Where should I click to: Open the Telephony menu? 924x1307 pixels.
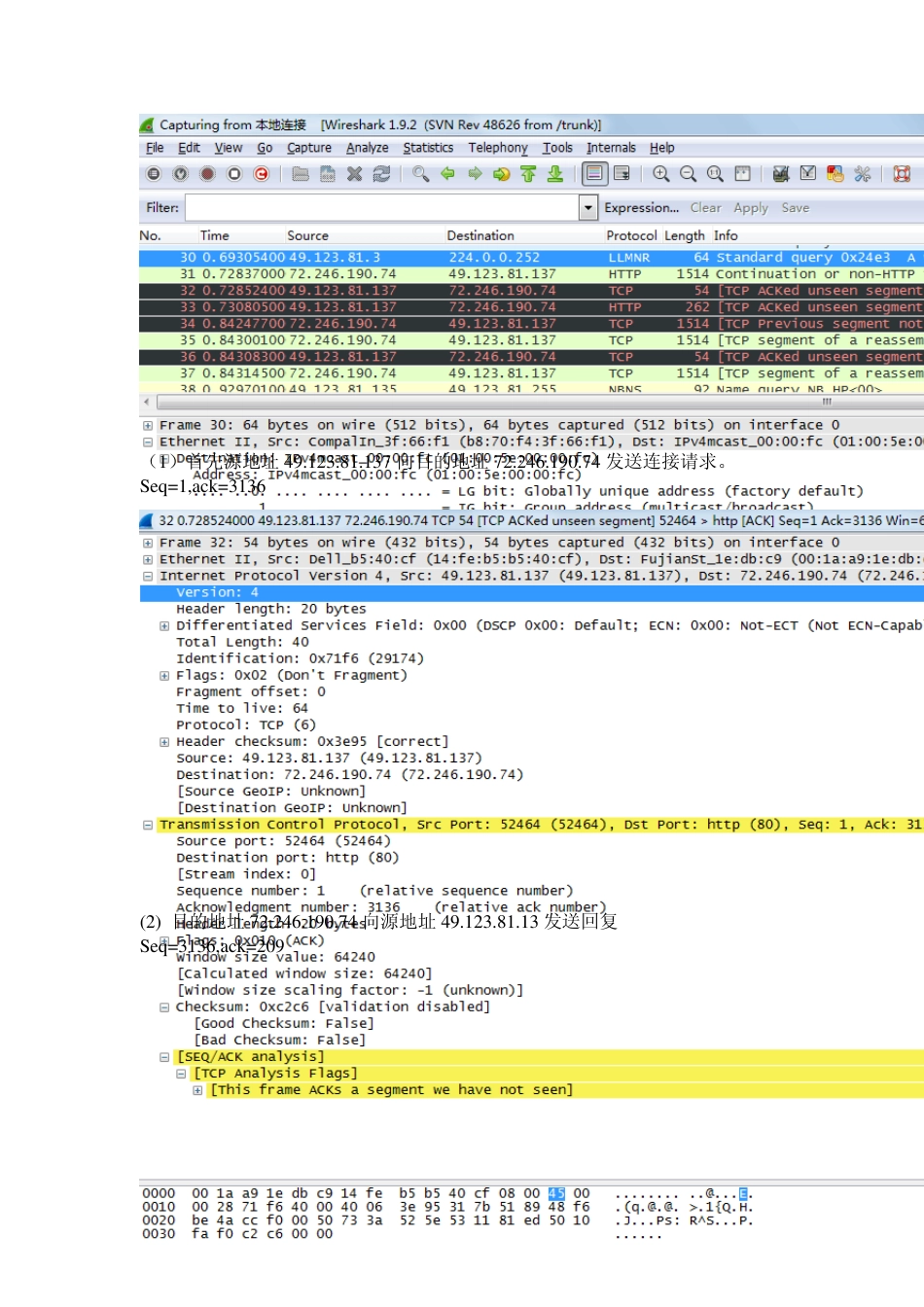coord(498,148)
